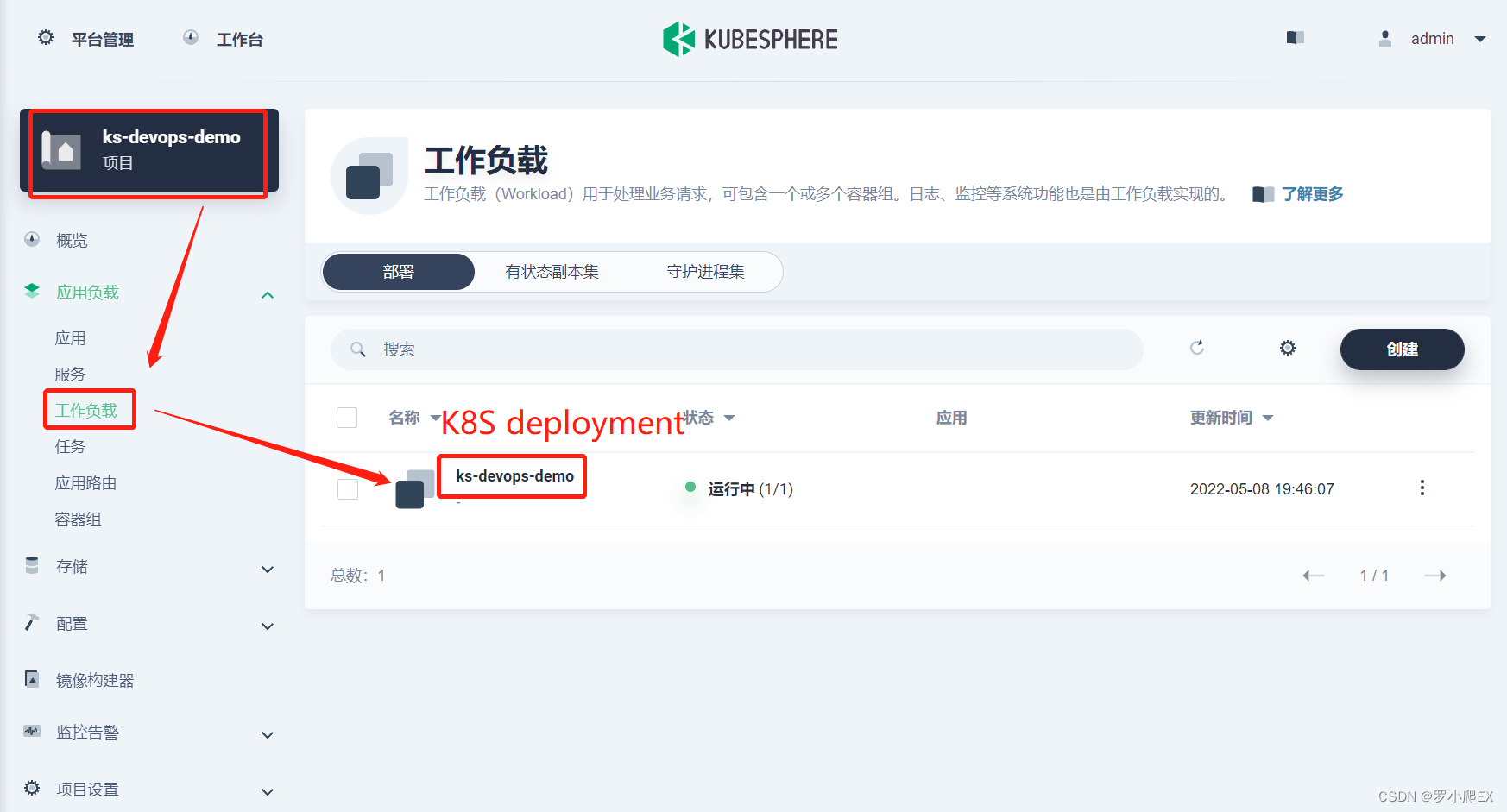
Task: Switch to the 有状态副本集 tab
Action: coord(552,271)
